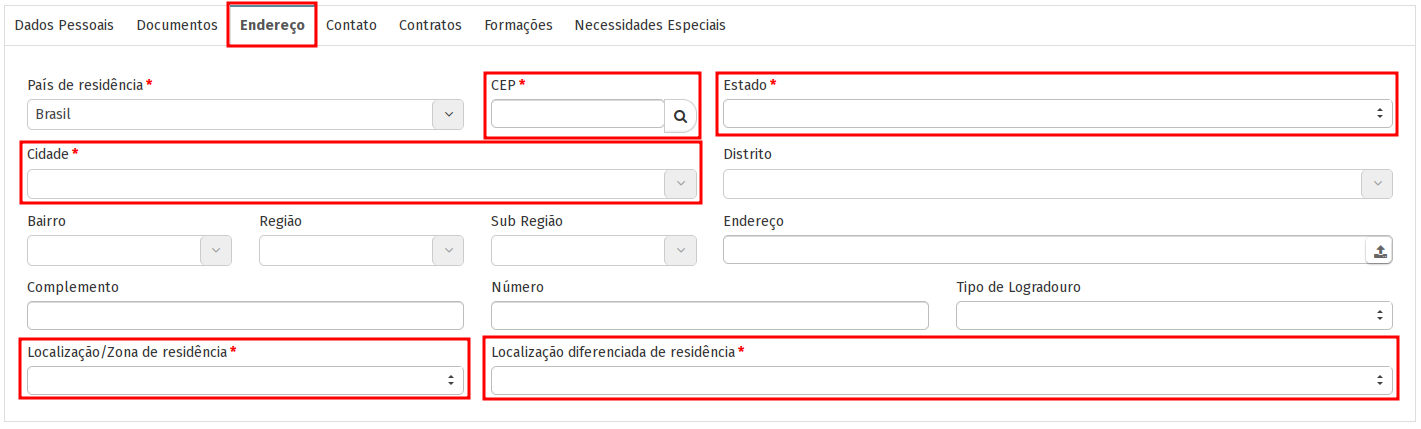Open Localização diferenciada de residência dropdown

[941, 381]
